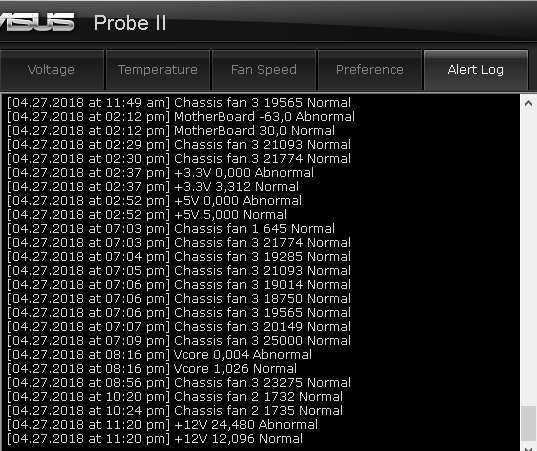The width and height of the screenshot is (537, 451).
Task: Click the Probe II title text
Action: (x=130, y=23)
